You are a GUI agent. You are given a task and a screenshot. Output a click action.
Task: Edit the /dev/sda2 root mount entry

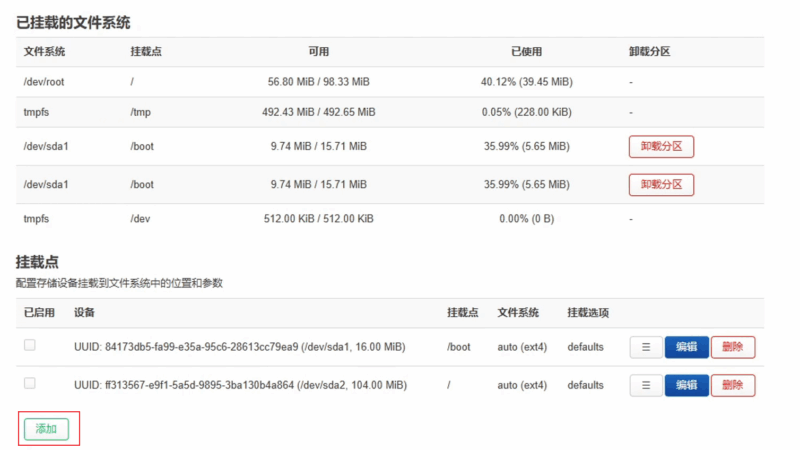[686, 385]
